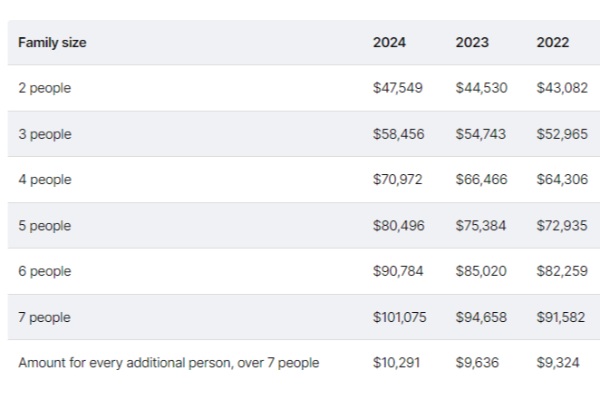Select the 3 people row label

point(45,134)
